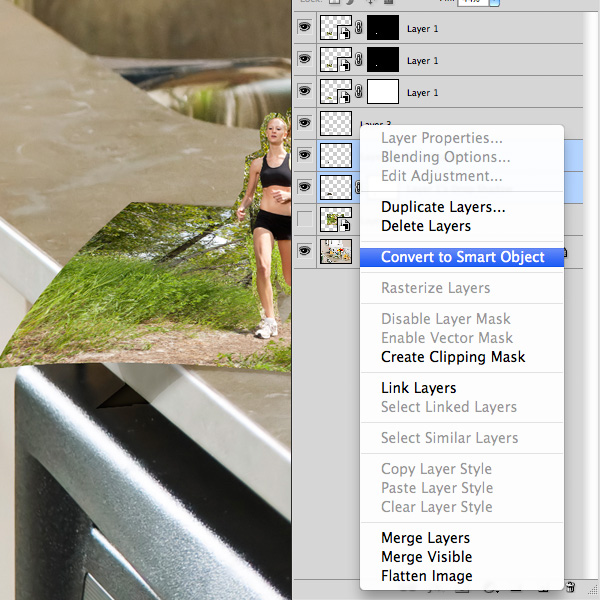Image resolution: width=600 pixels, height=600 pixels.
Task: Click greyed Layer Properties... menu entry
Action: pyautogui.click(x=442, y=138)
